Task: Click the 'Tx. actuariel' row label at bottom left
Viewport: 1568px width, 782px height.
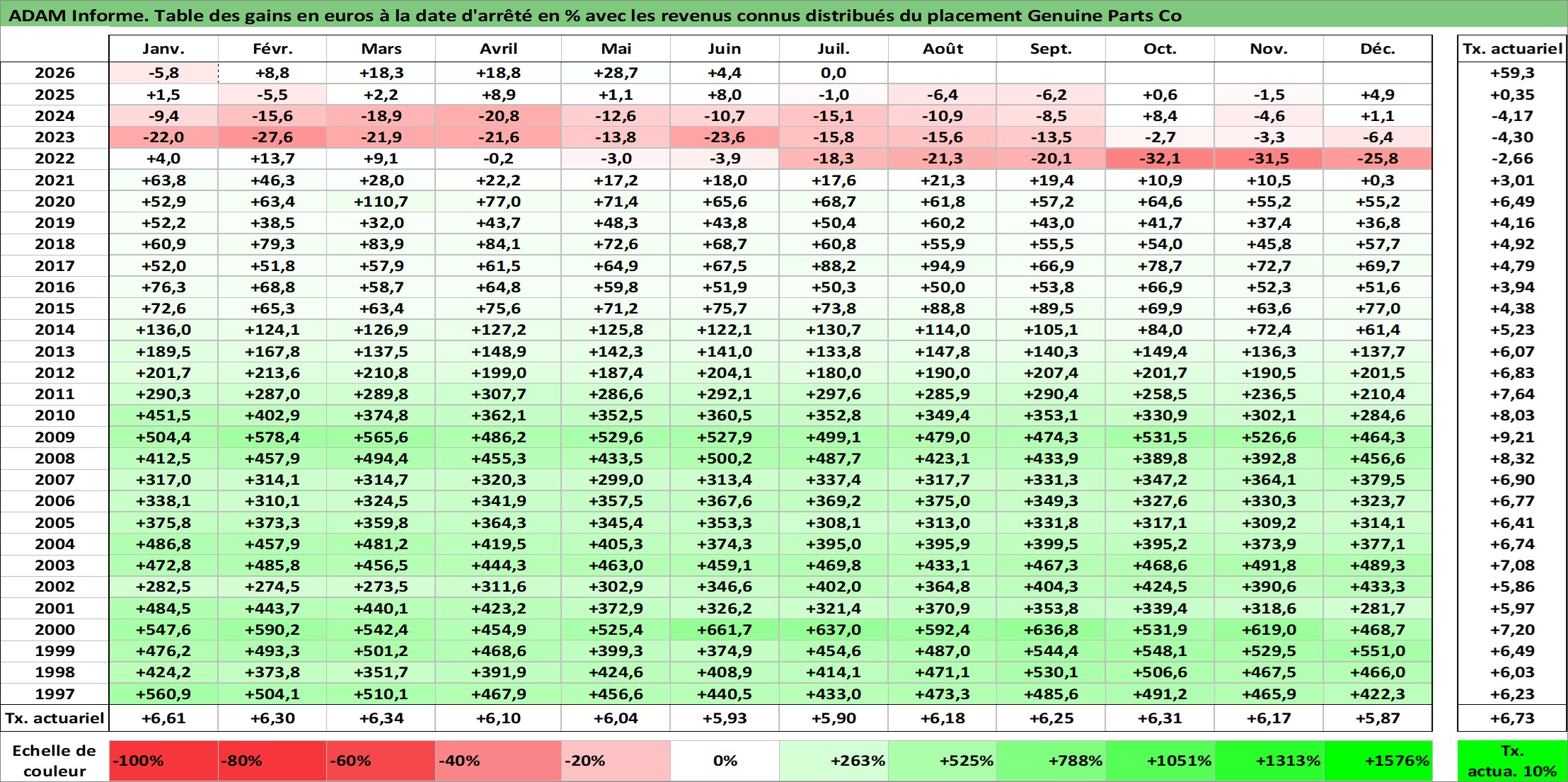Action: coord(54,718)
